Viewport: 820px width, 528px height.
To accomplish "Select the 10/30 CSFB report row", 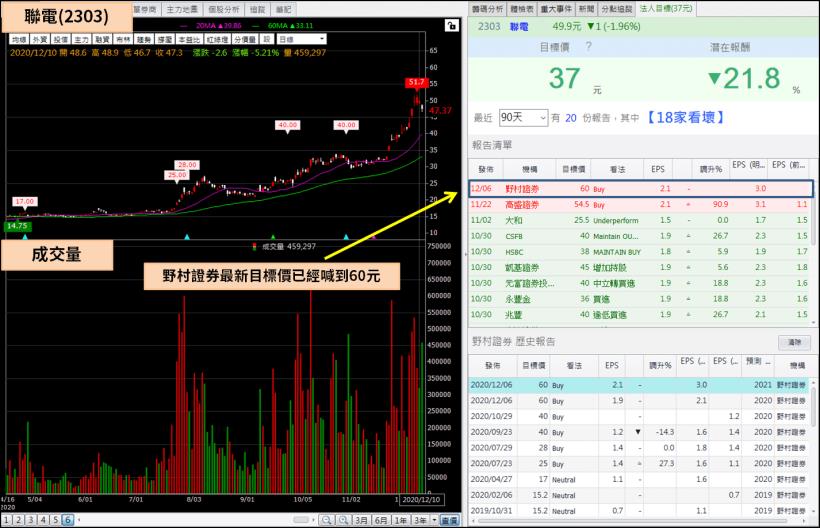I will click(641, 236).
